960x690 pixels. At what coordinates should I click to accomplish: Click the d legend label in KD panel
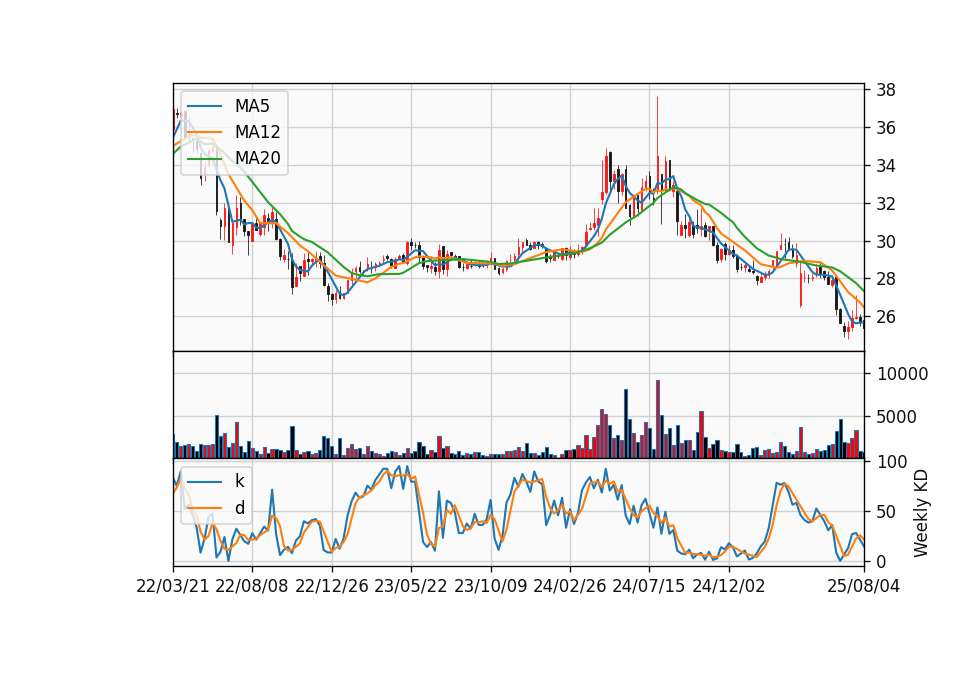(239, 508)
